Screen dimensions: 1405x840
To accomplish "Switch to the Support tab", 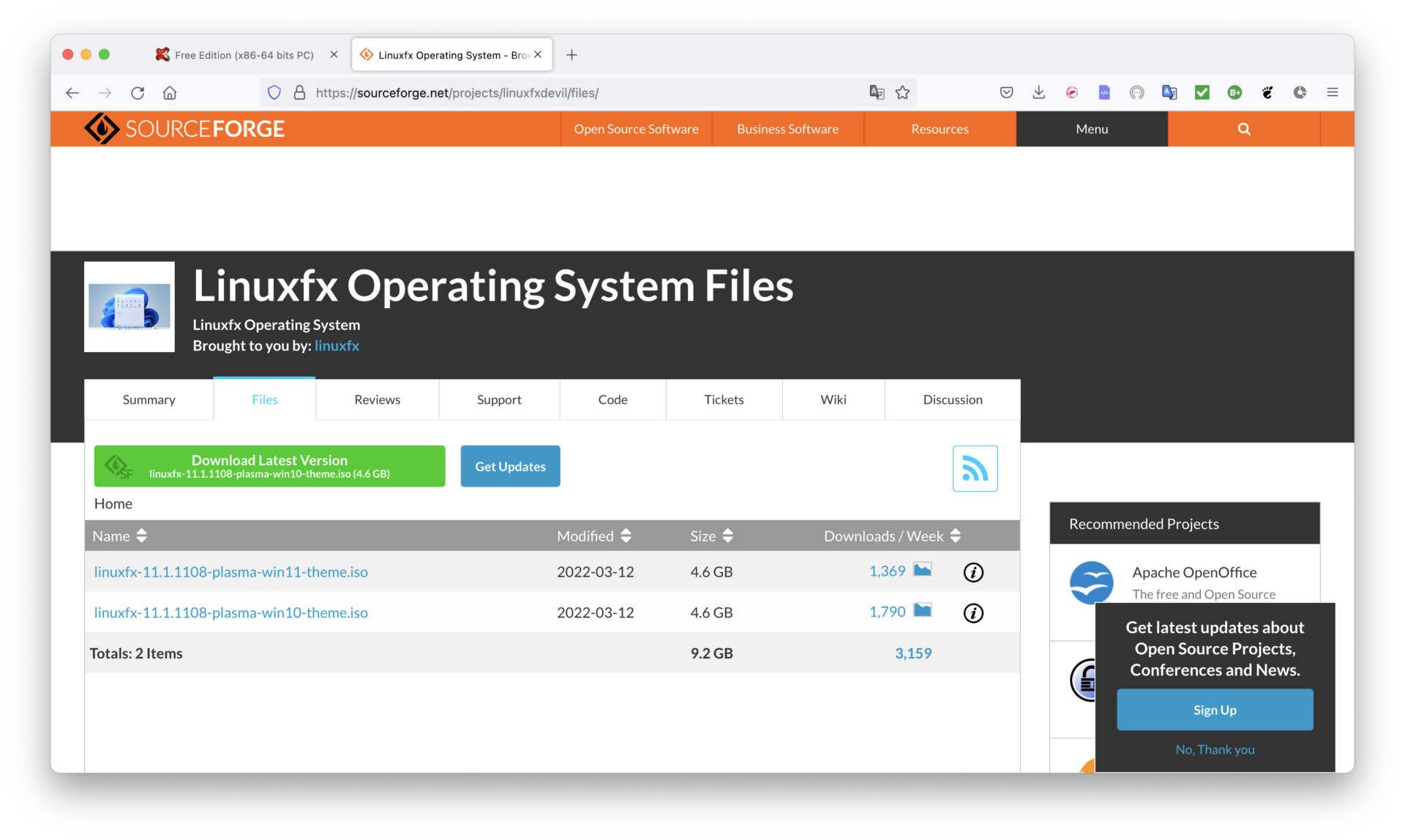I will click(499, 400).
